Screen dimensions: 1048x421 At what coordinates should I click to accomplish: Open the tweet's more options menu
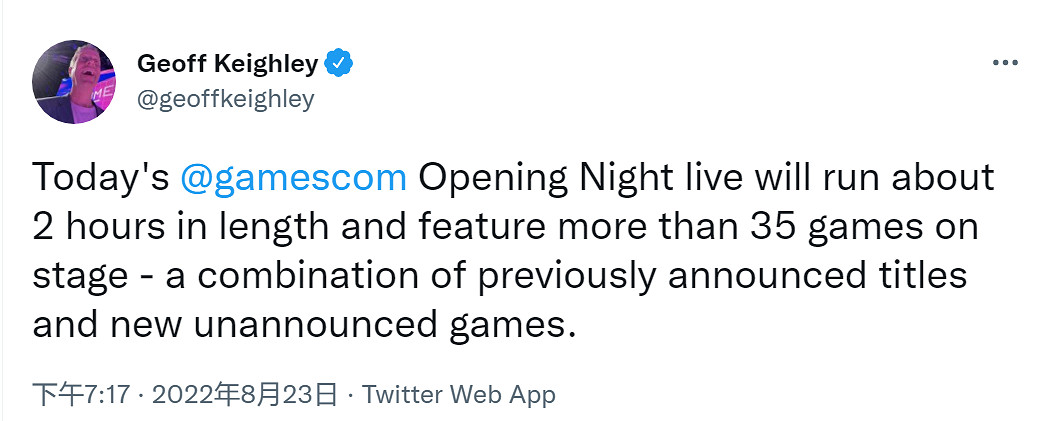[1004, 64]
